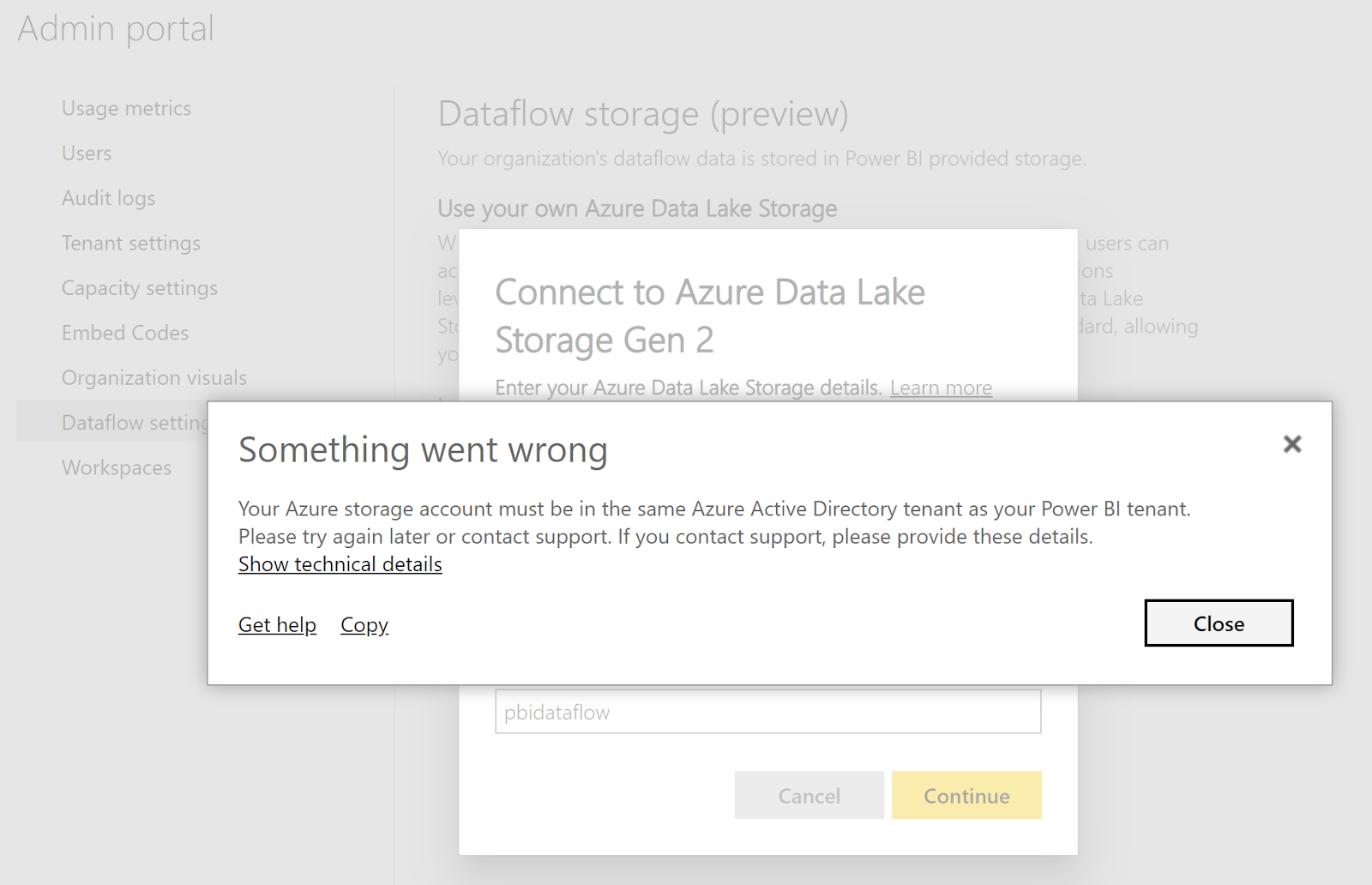Dismiss the error with the X icon
Viewport: 1372px width, 885px height.
(1291, 444)
